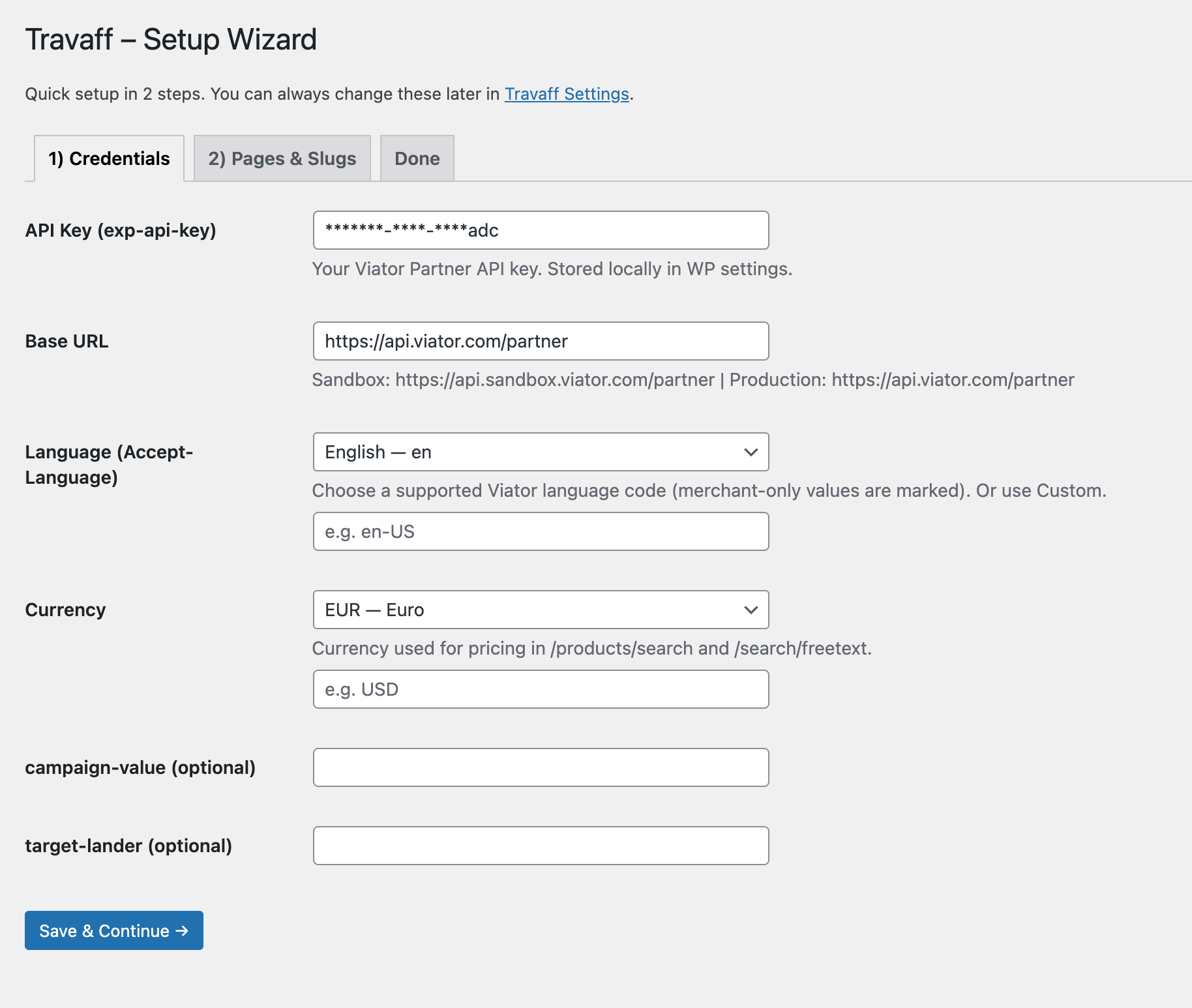This screenshot has height=1008, width=1192.
Task: Select the Credentials tab
Action: pyautogui.click(x=108, y=158)
